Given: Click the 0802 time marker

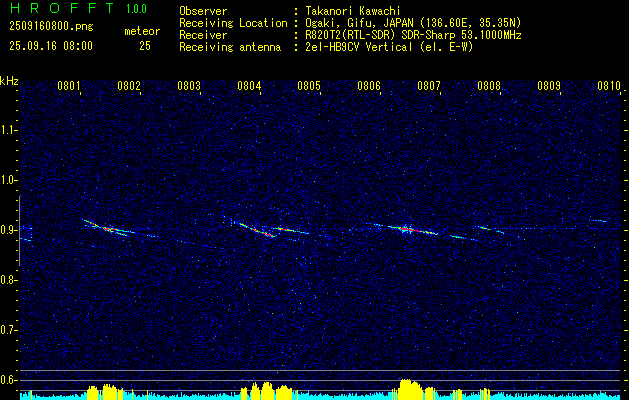Looking at the screenshot, I should (129, 86).
